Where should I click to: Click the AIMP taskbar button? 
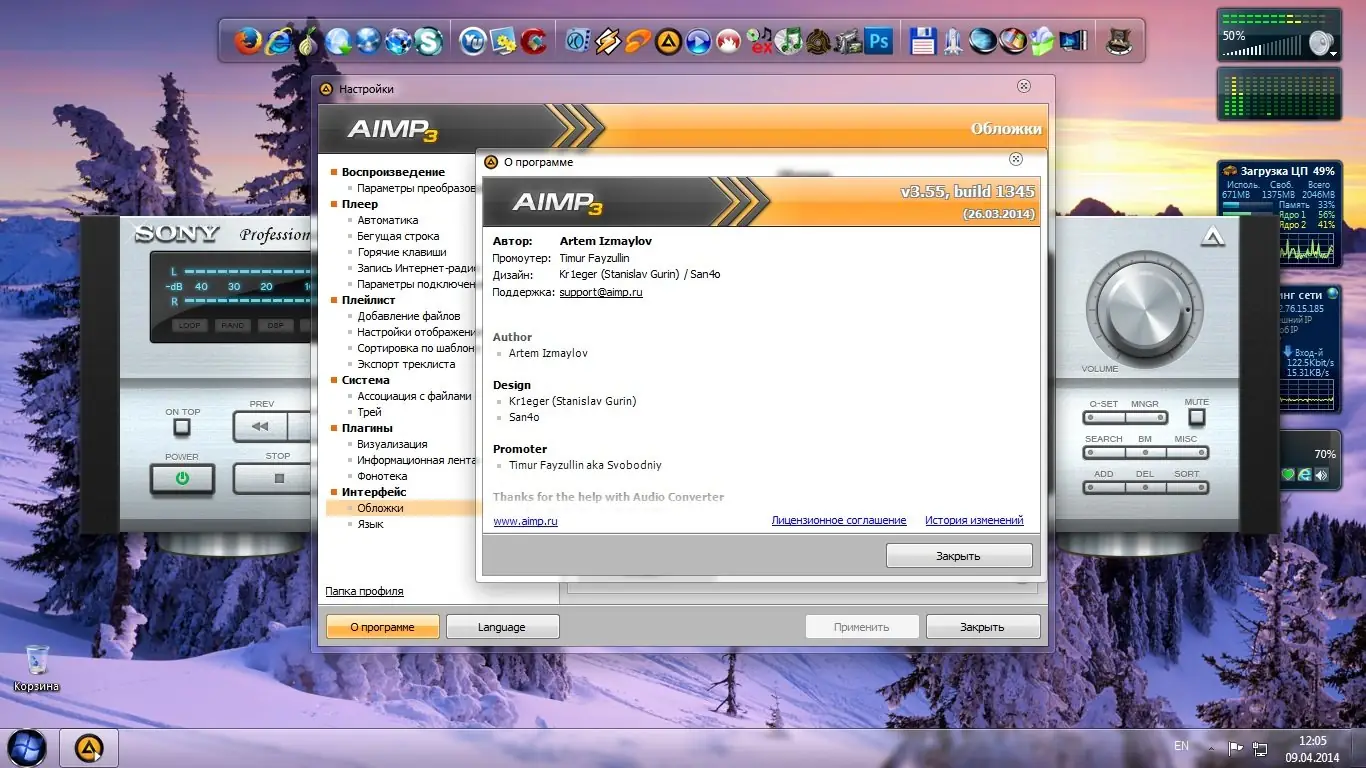point(90,747)
